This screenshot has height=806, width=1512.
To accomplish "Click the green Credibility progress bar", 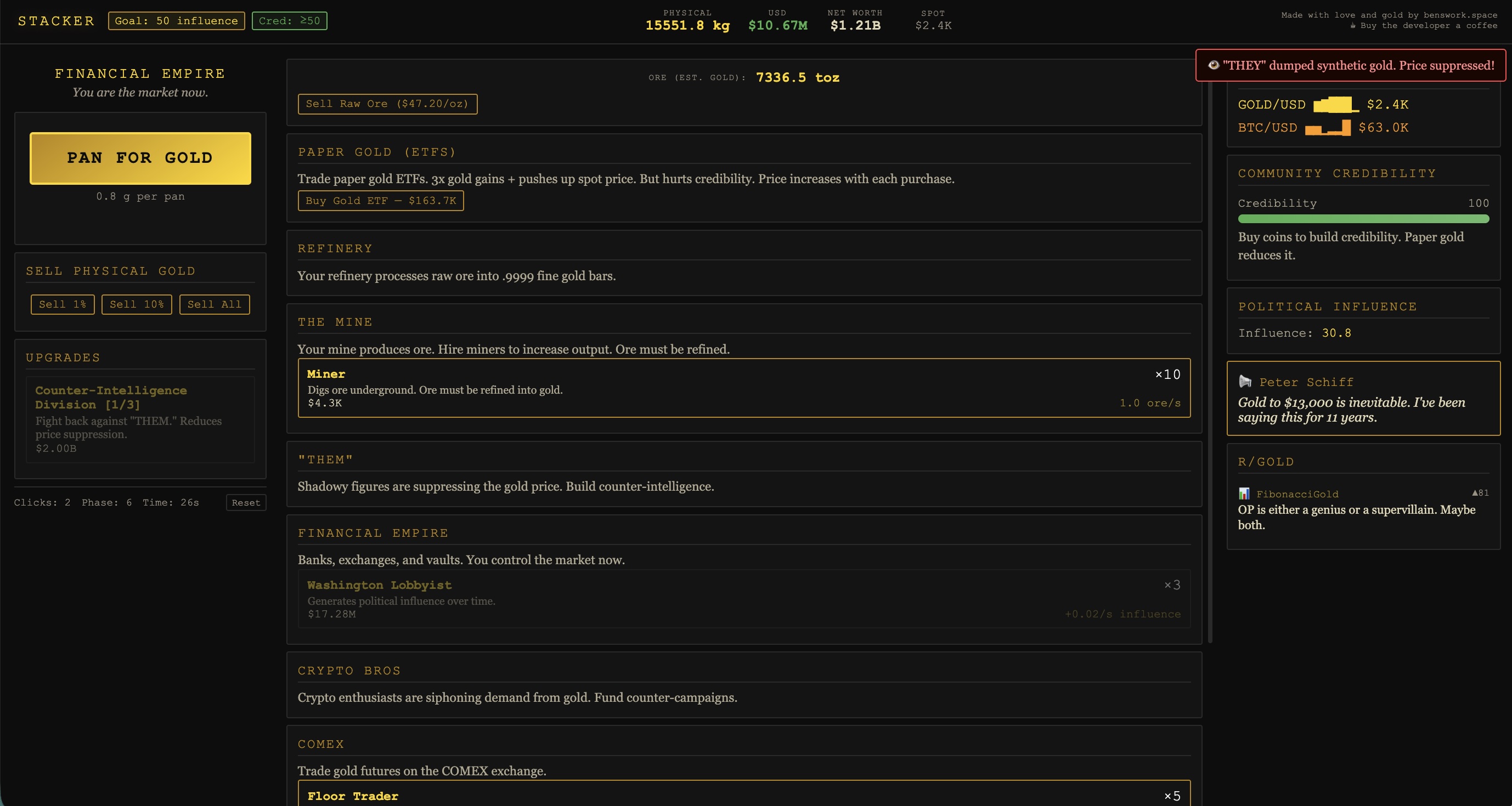I will click(1363, 219).
